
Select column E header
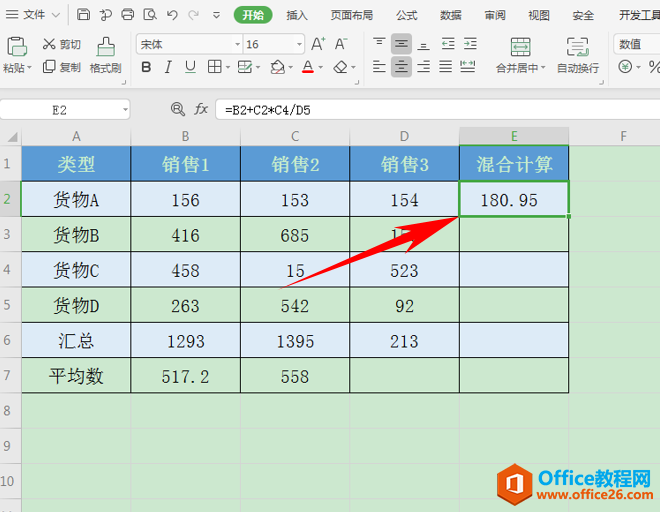click(514, 136)
